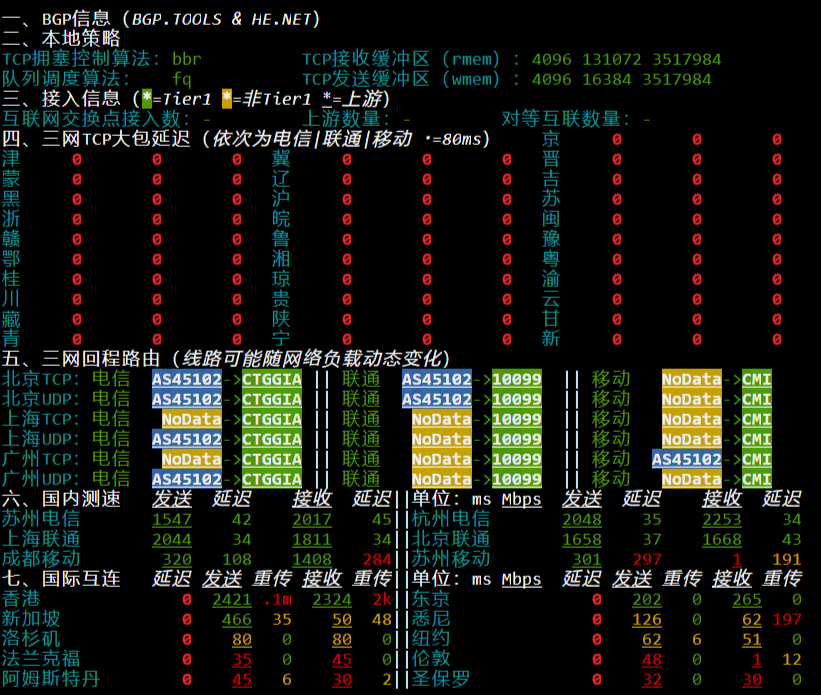Select the 东京 row label
Screen dimensions: 821x695
pos(431,599)
